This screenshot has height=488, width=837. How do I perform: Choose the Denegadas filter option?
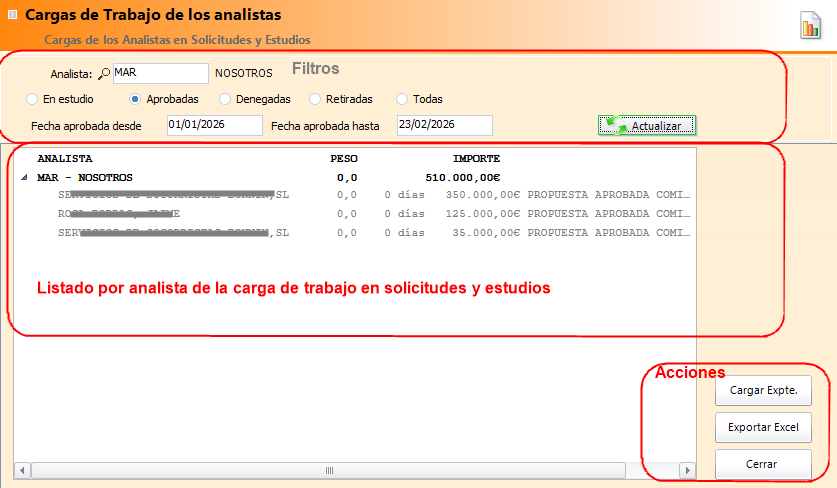[x=225, y=99]
